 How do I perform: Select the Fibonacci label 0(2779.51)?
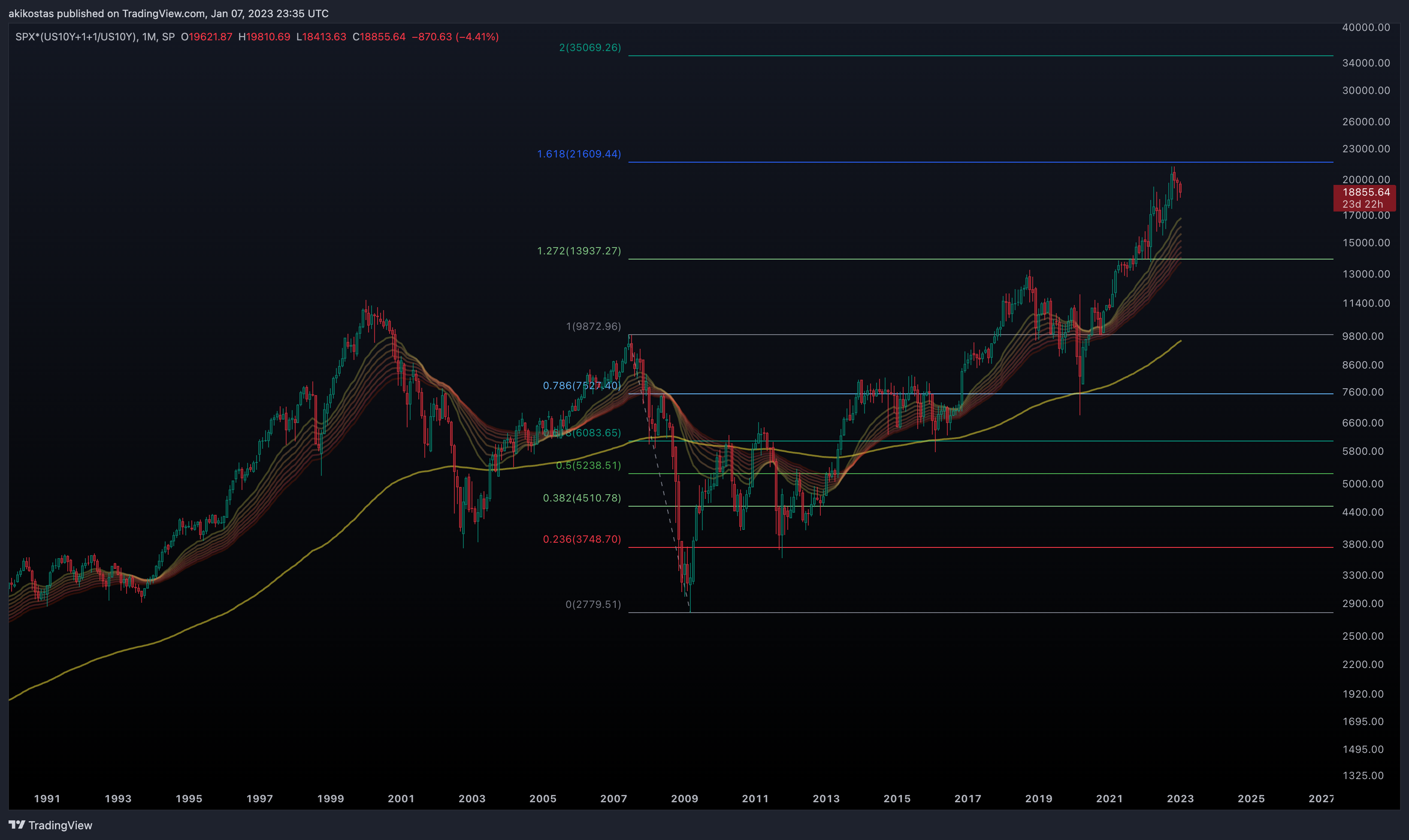tap(593, 604)
